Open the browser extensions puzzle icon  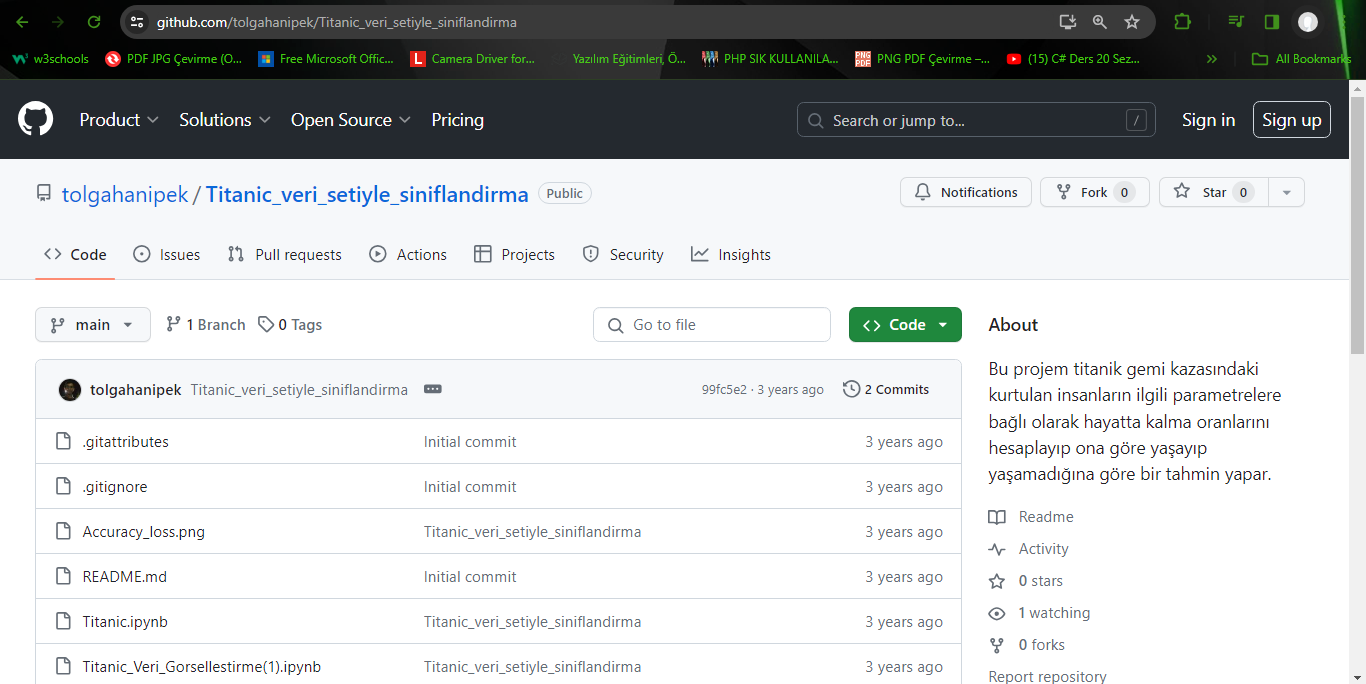pos(1182,22)
